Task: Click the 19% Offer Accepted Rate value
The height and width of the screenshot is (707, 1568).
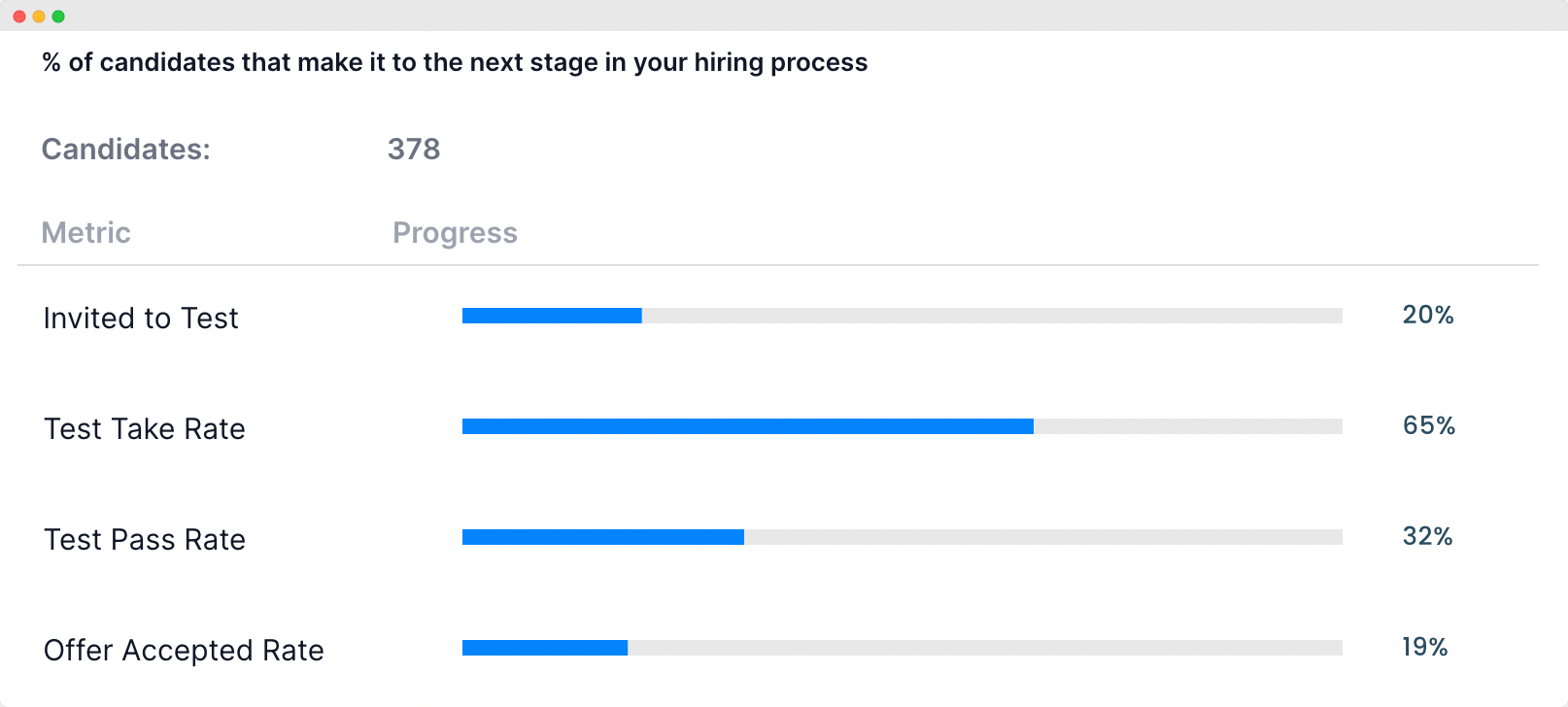Action: pos(1425,647)
